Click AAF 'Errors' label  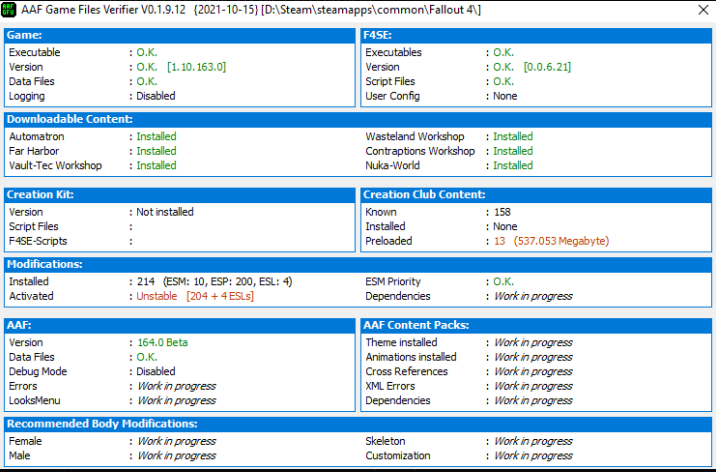[x=23, y=386]
